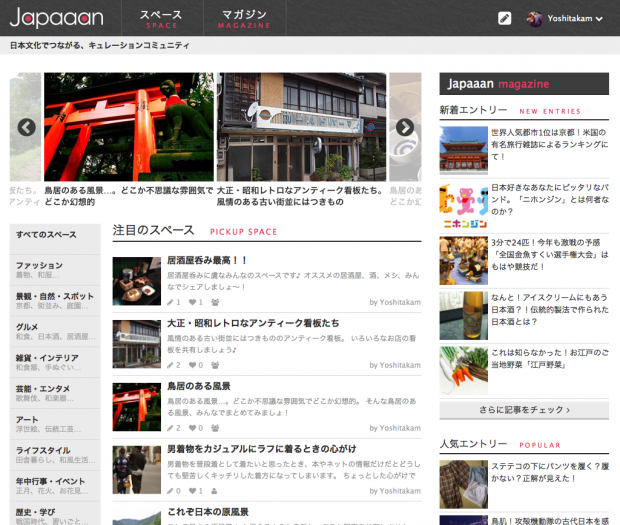Click Kyoto shrine article thumbnail
This screenshot has height=525, width=620.
[463, 150]
